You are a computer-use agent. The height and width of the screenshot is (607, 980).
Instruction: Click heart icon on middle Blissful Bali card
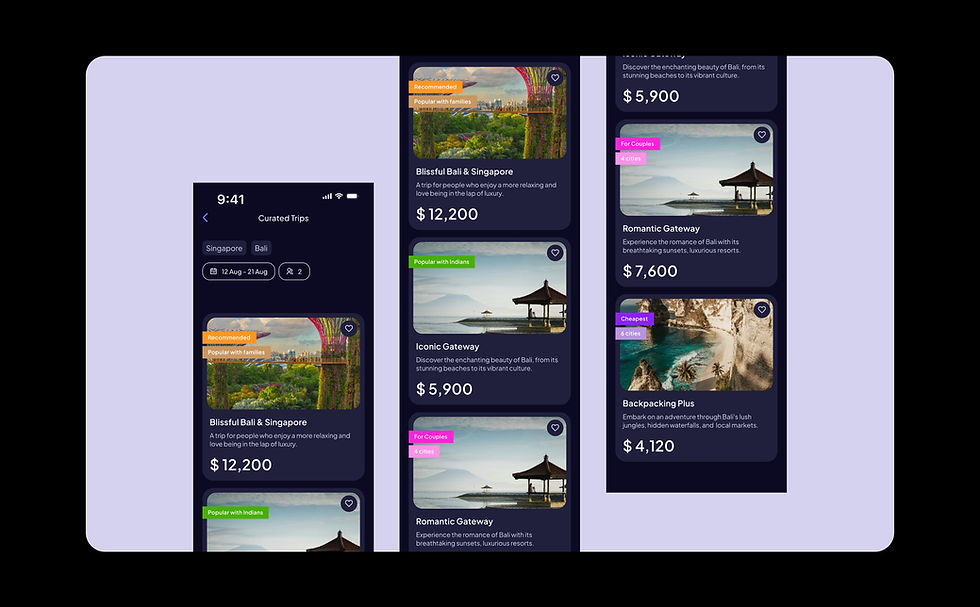point(555,78)
